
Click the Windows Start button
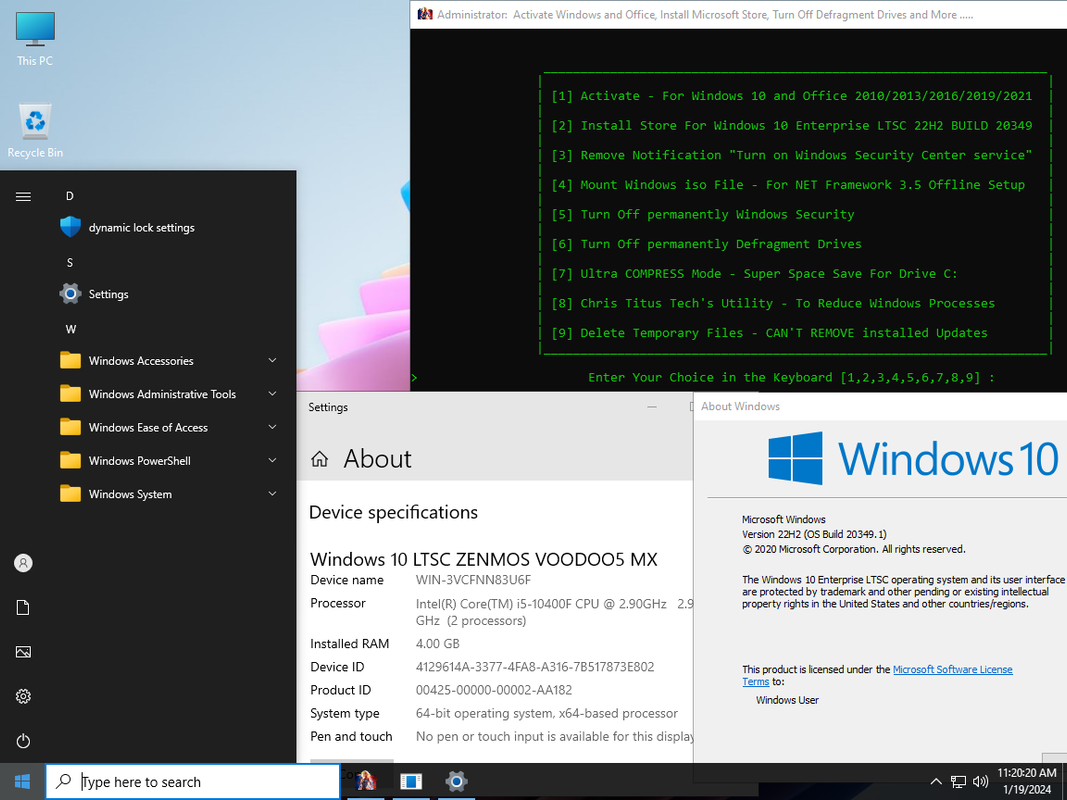click(22, 782)
